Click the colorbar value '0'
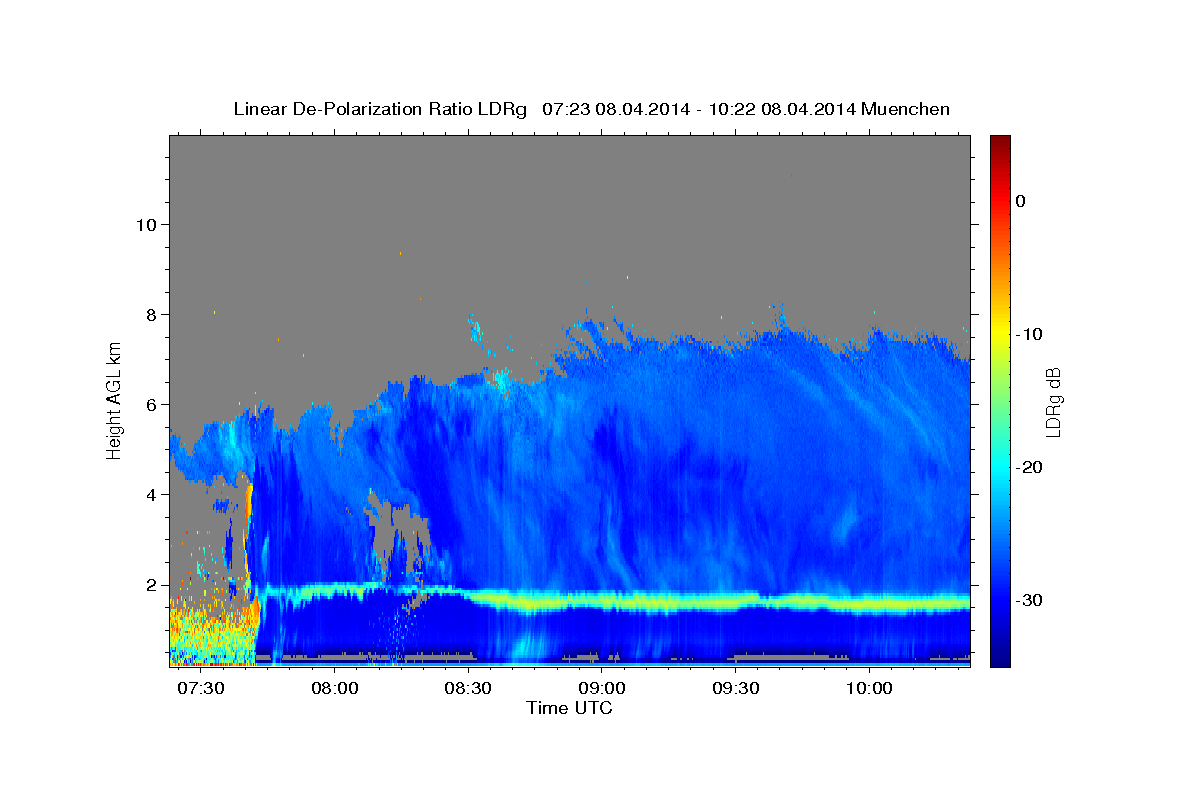Viewport: 1200px width, 800px height. [1021, 201]
